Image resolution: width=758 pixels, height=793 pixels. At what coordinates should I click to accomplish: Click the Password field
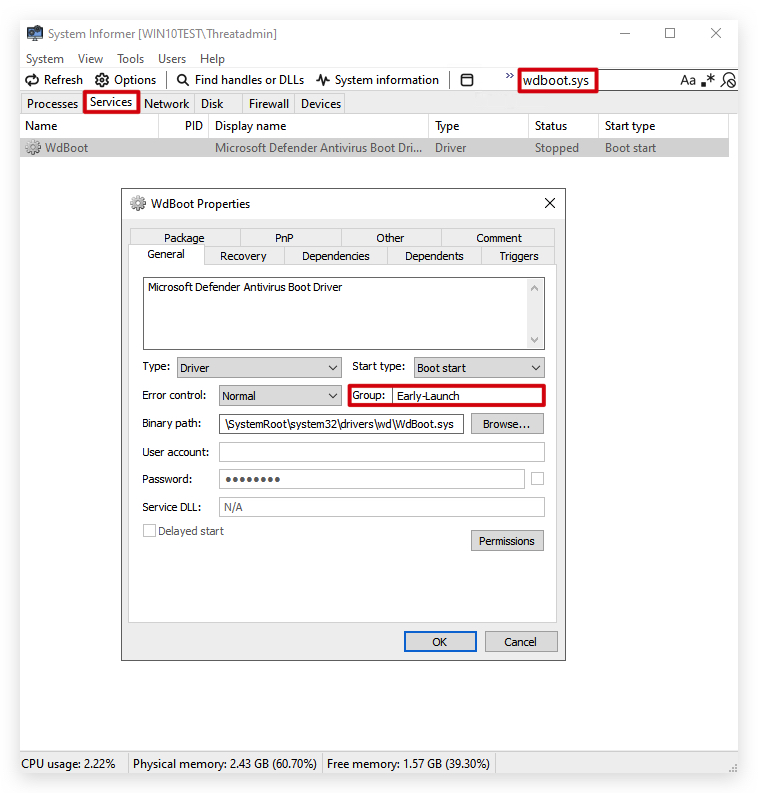pyautogui.click(x=372, y=479)
